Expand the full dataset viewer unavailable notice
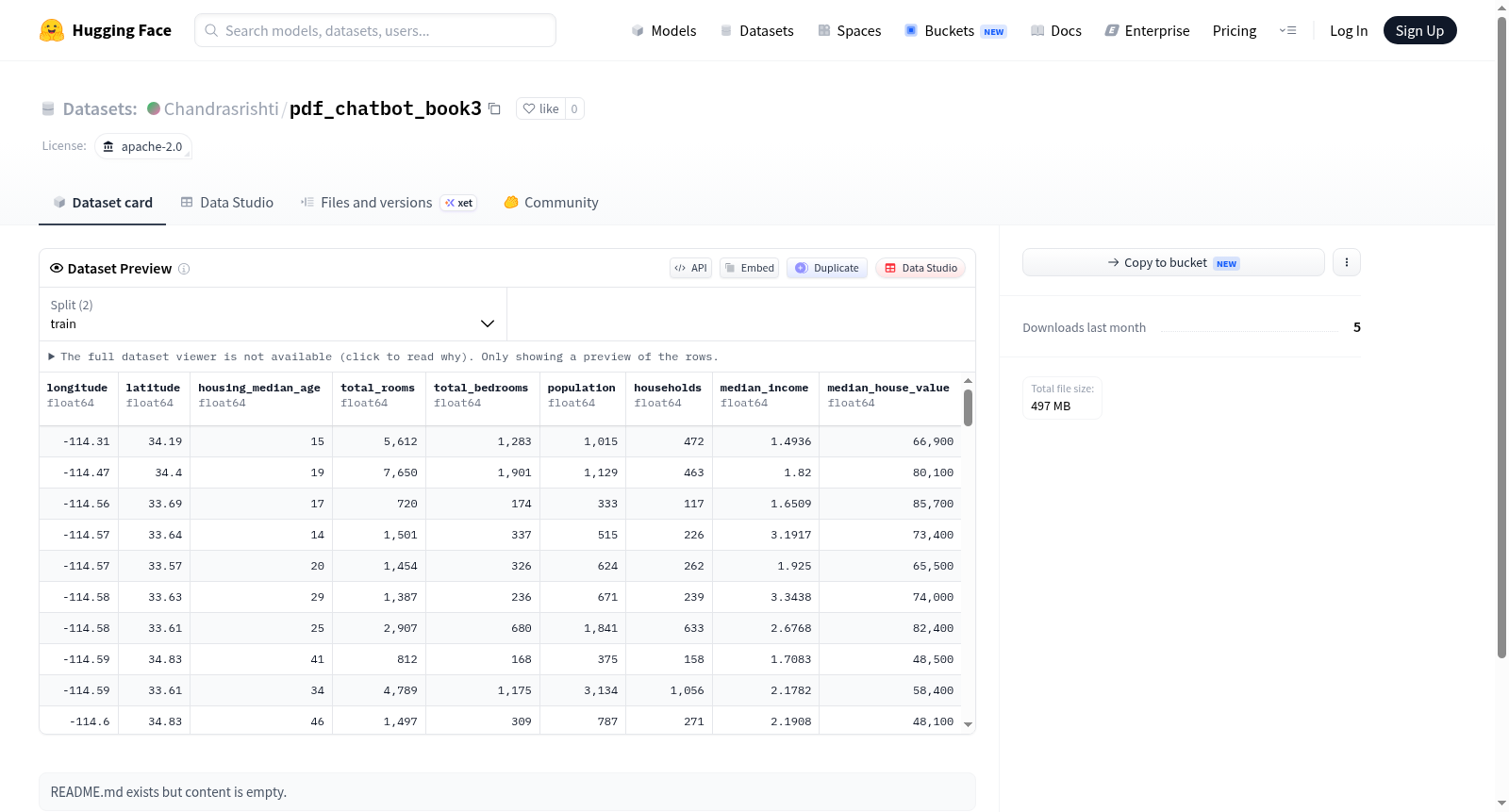Viewport: 1509px width, 812px height. click(x=385, y=356)
